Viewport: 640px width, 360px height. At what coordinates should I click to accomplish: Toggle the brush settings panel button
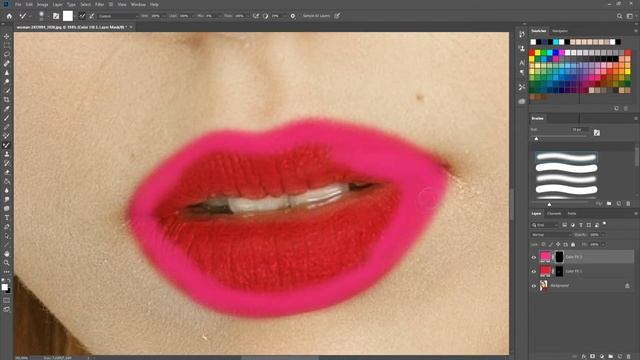point(56,16)
